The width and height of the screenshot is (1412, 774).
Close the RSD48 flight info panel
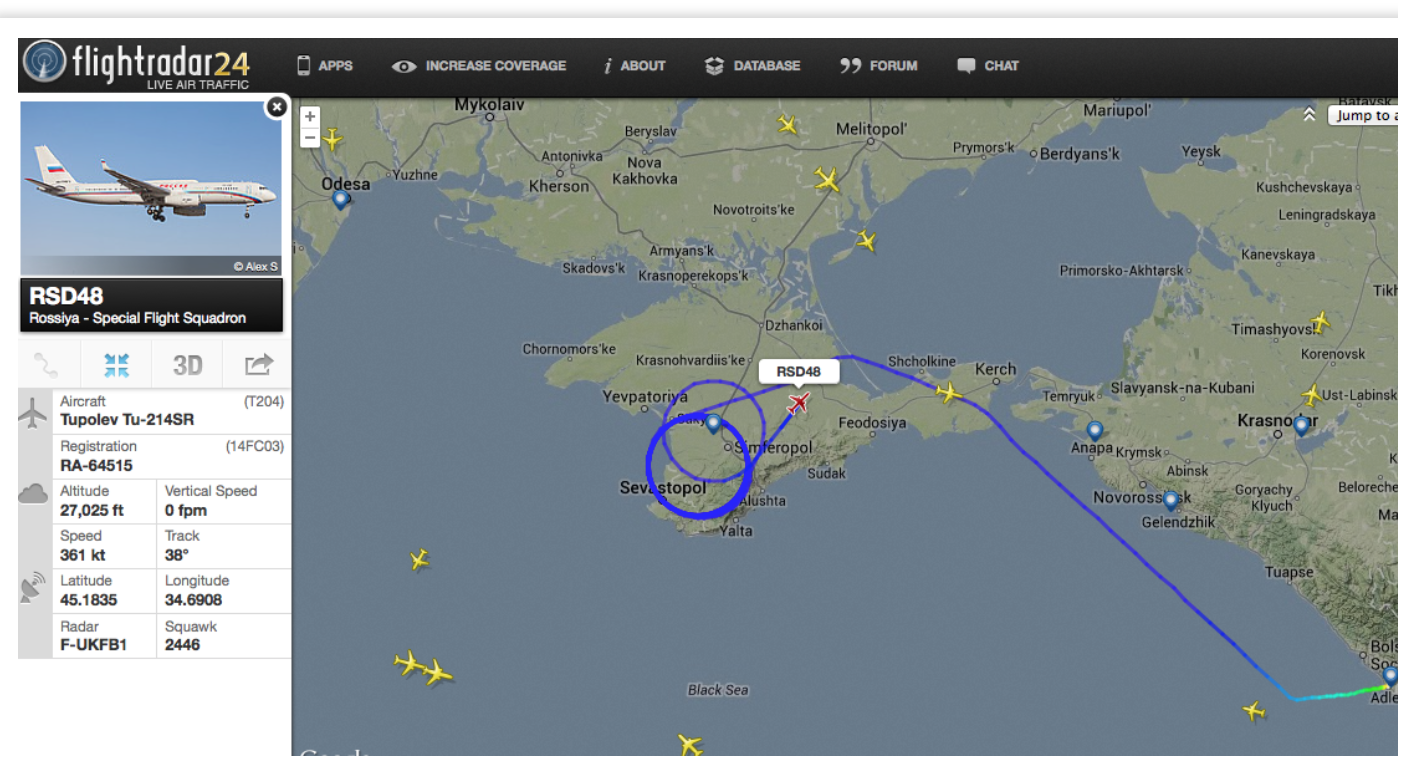point(277,107)
